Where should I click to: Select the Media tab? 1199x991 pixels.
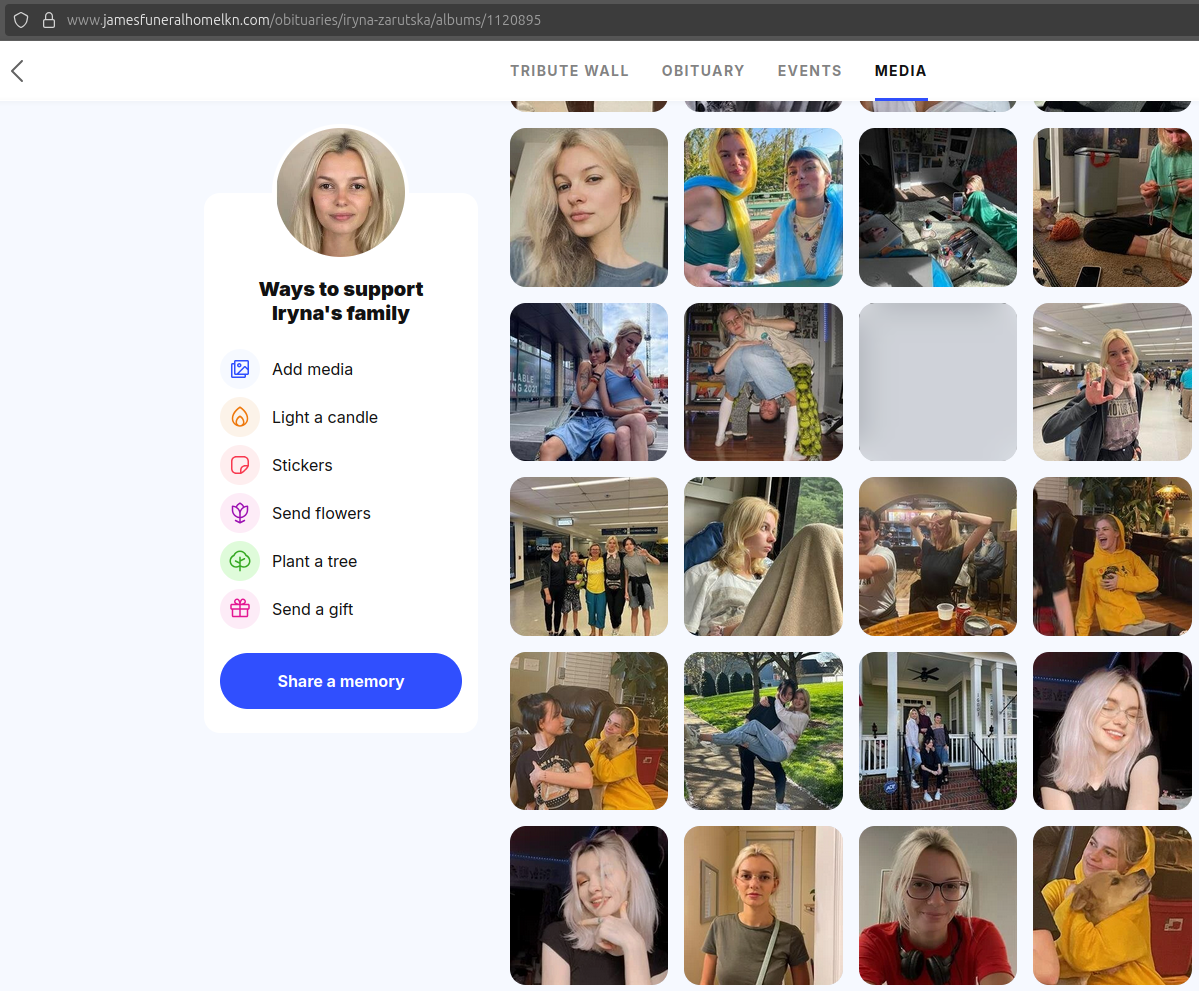point(900,71)
